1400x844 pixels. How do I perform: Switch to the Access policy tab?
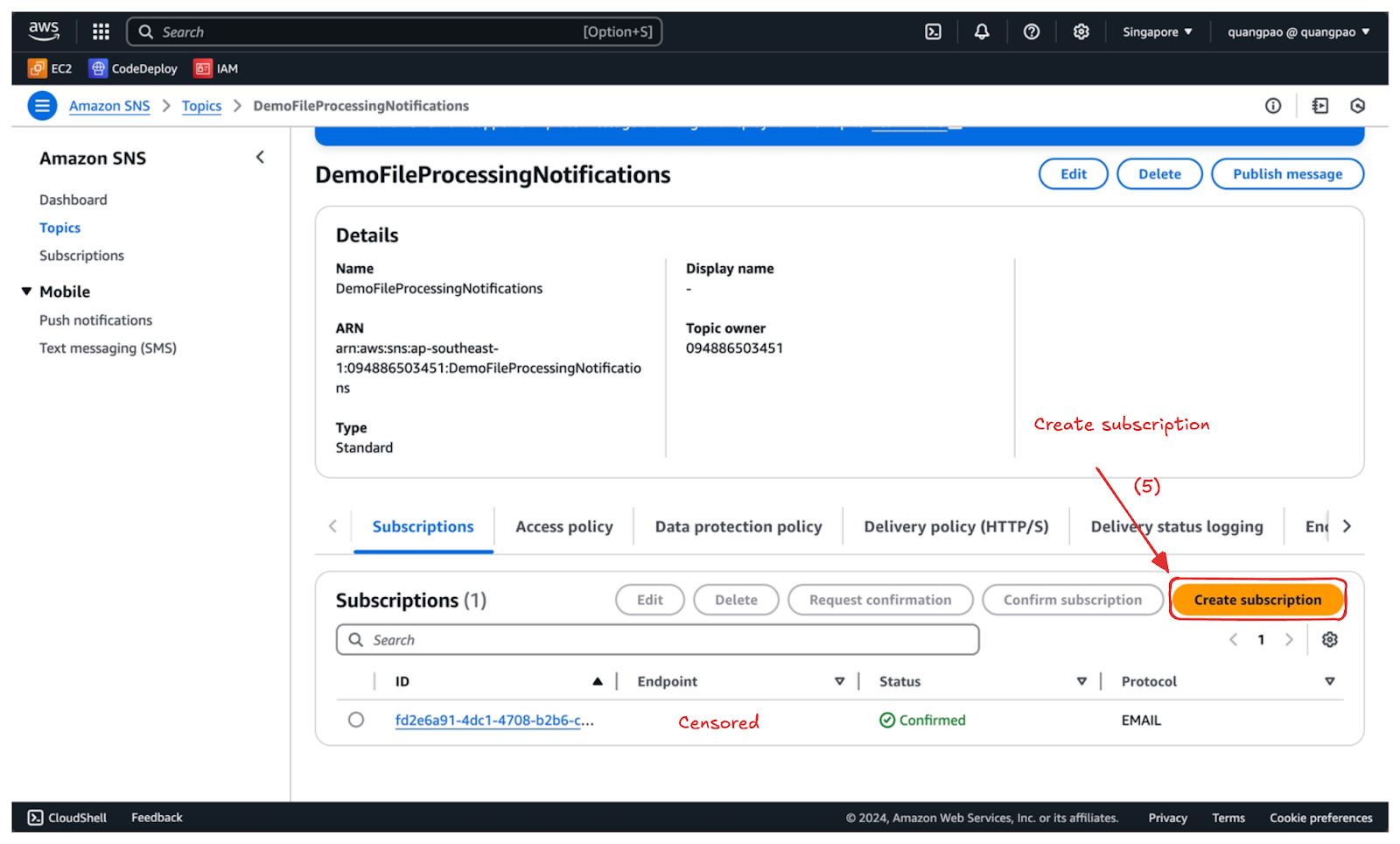(564, 527)
